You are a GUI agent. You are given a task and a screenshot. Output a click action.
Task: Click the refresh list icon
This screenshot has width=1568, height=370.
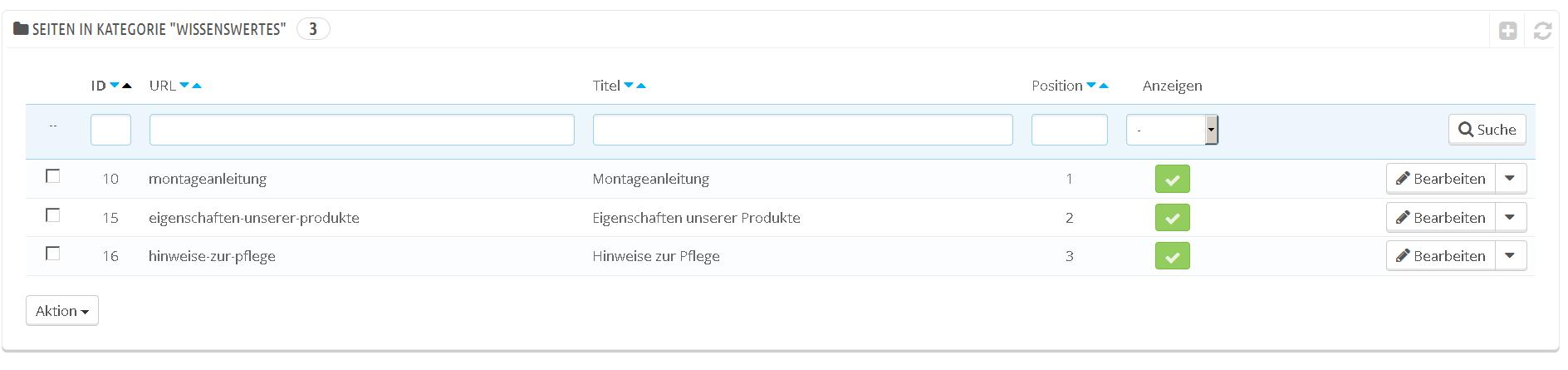click(x=1542, y=31)
